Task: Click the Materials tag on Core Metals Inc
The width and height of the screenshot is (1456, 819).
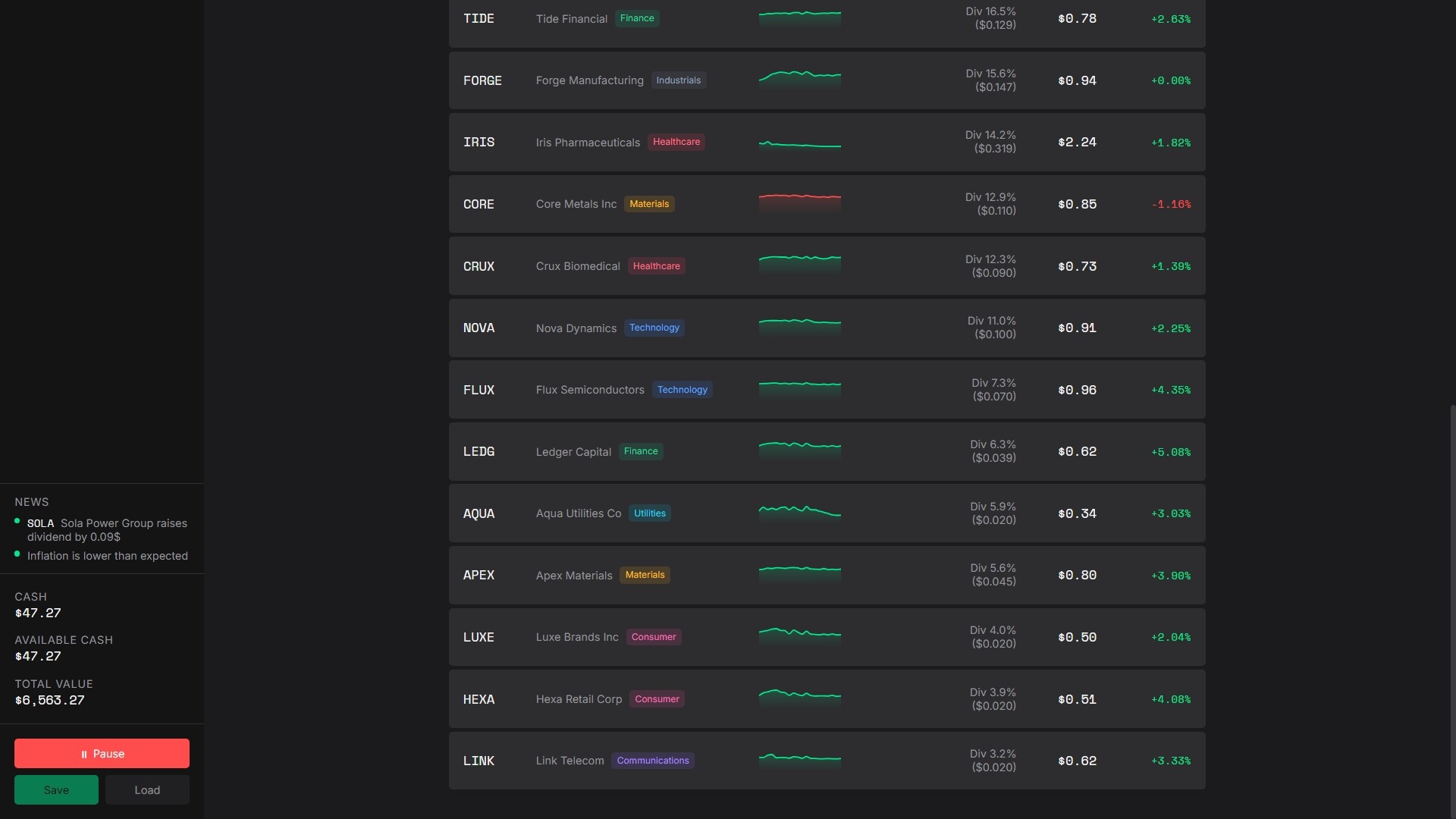Action: pyautogui.click(x=649, y=204)
